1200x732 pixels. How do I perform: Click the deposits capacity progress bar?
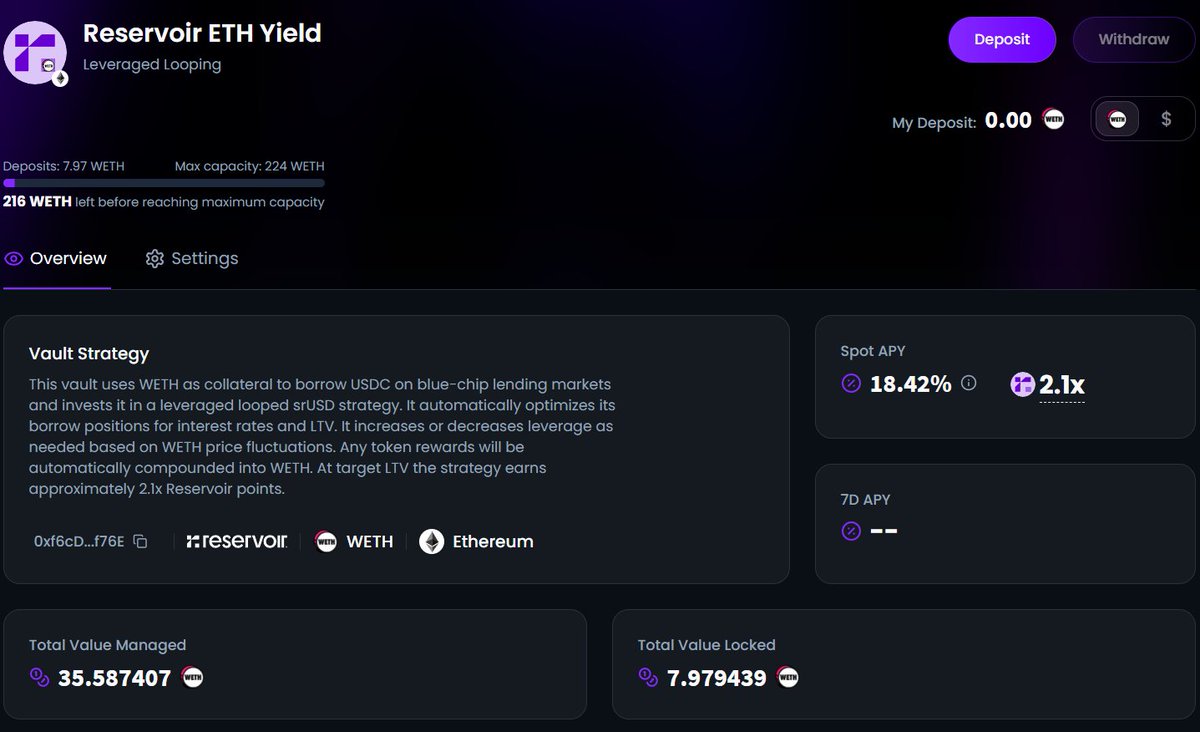[x=164, y=183]
